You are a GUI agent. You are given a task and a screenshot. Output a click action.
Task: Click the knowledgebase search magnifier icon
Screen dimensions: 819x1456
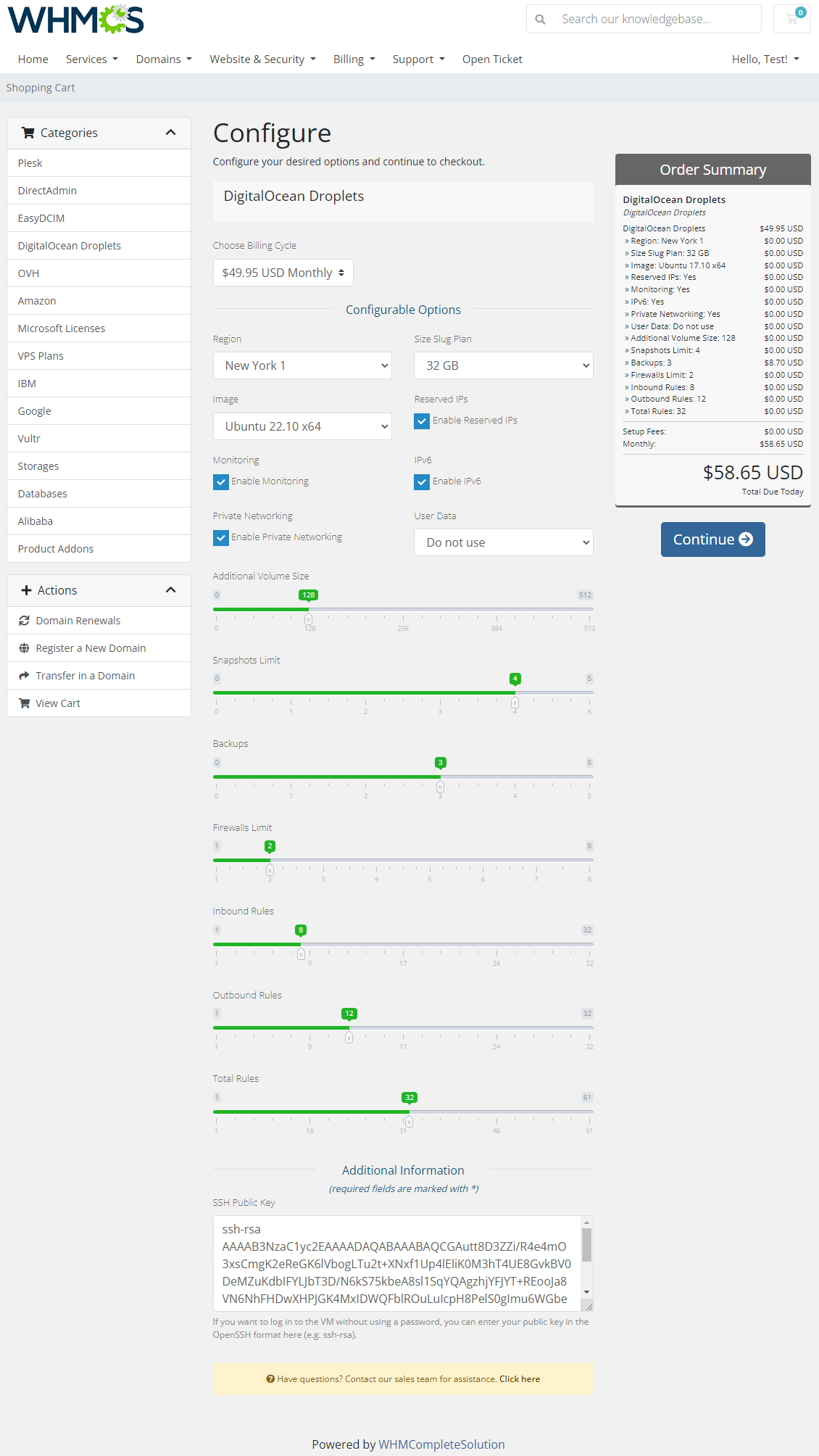540,20
